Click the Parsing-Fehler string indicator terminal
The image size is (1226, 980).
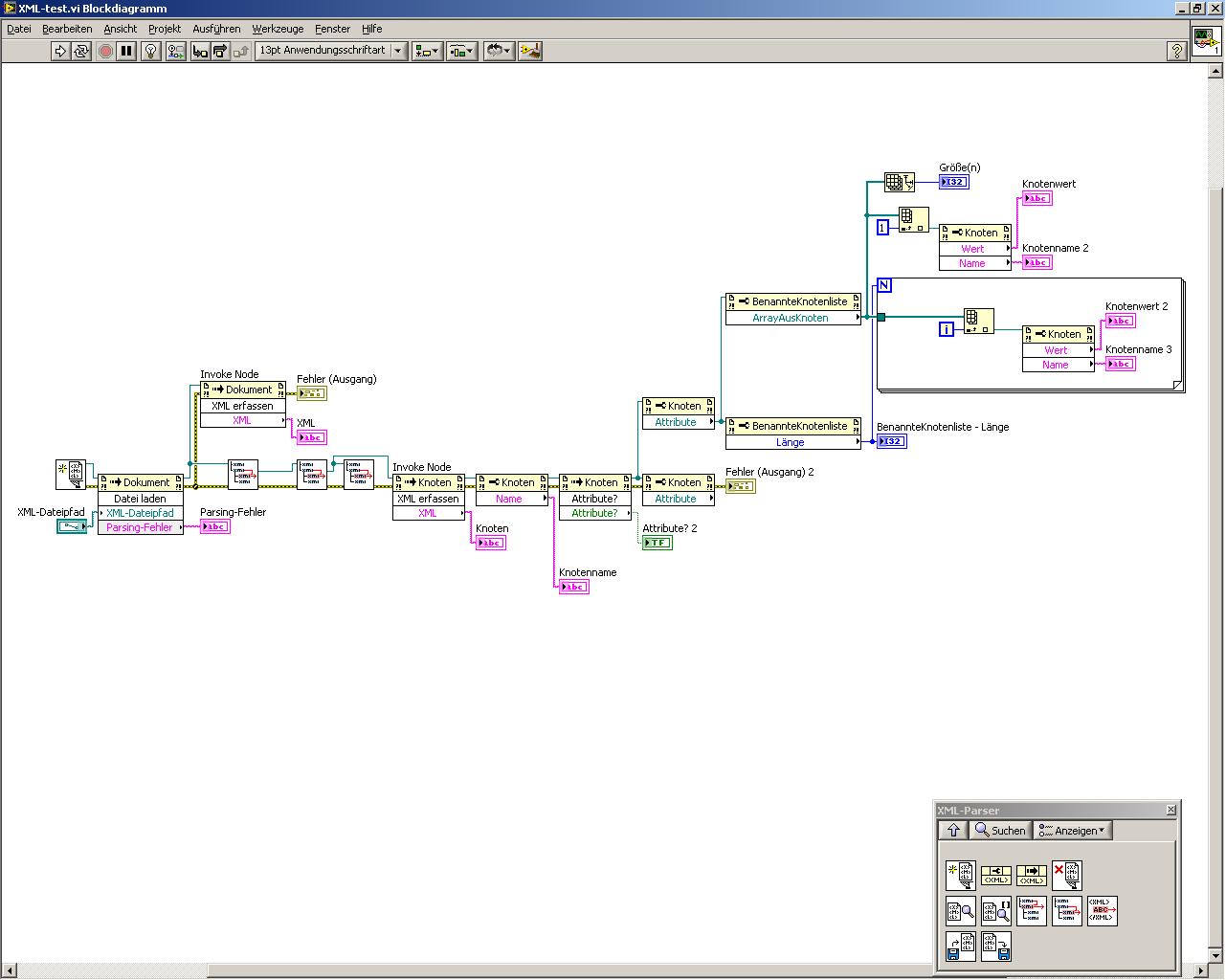click(x=215, y=526)
